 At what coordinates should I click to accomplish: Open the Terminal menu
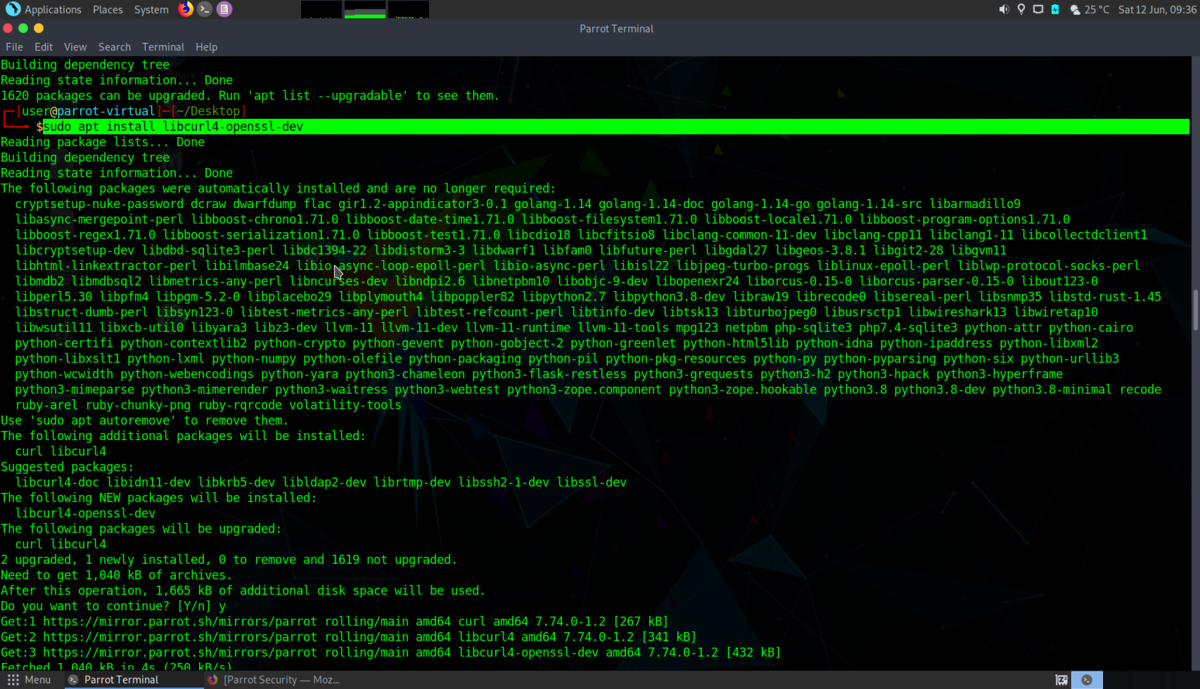point(163,47)
